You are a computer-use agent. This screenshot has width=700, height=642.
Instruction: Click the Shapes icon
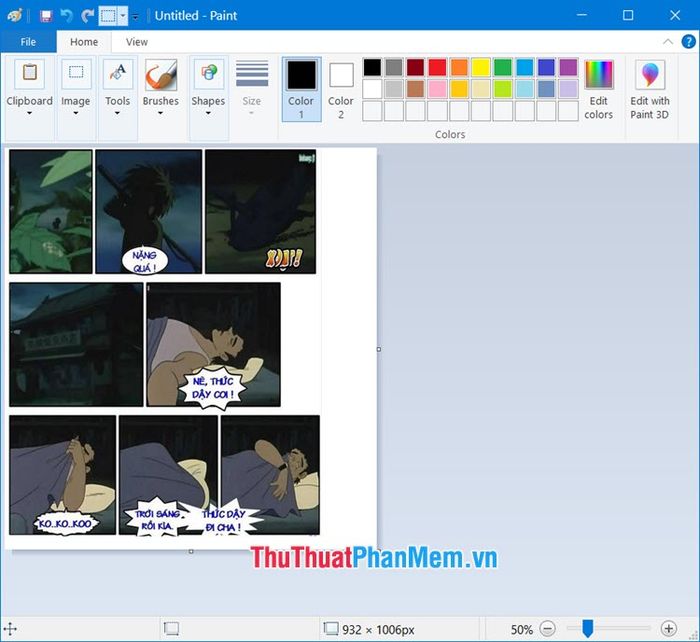(x=209, y=73)
